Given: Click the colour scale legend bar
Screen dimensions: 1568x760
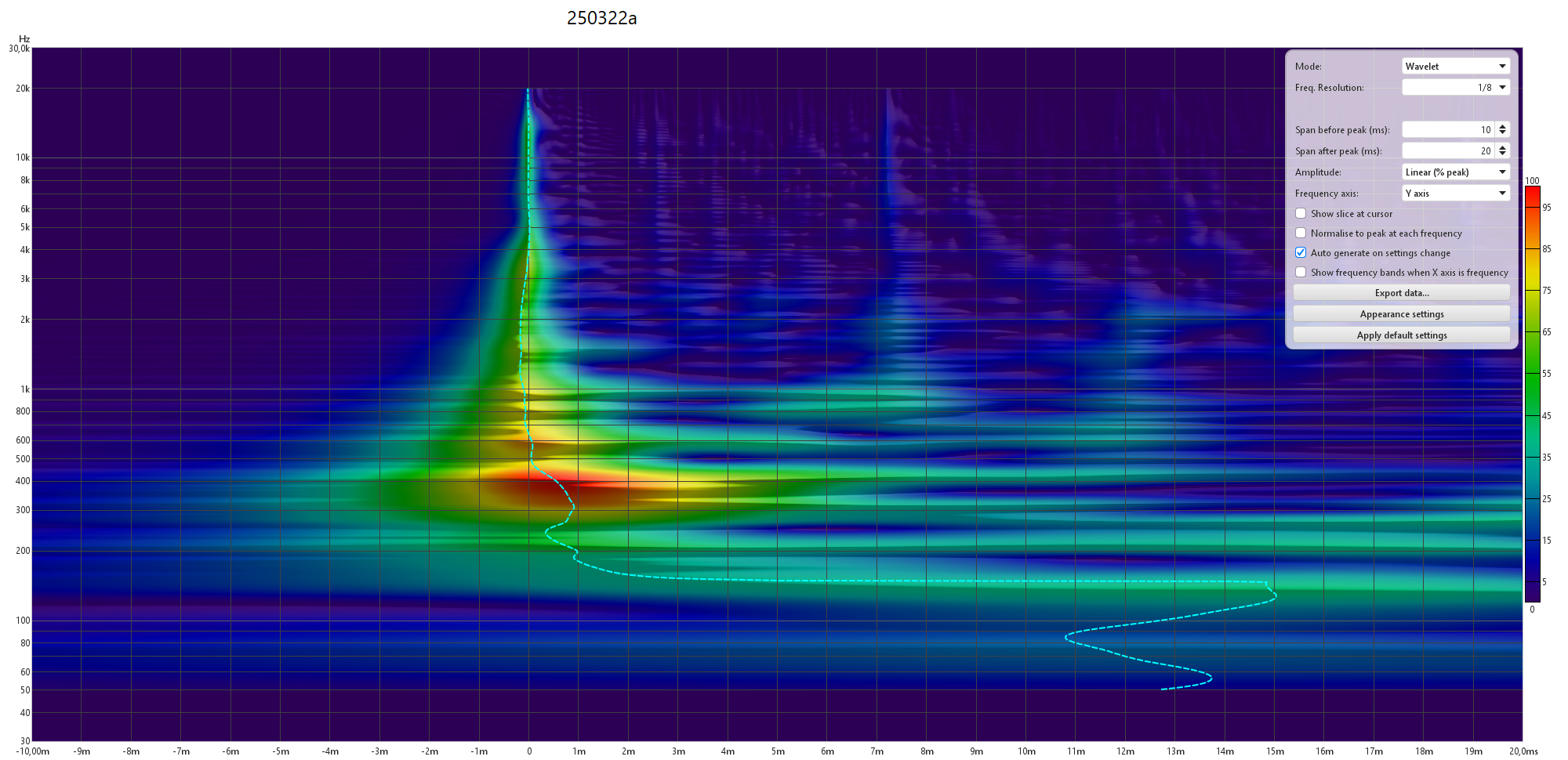Looking at the screenshot, I should click(x=1532, y=394).
